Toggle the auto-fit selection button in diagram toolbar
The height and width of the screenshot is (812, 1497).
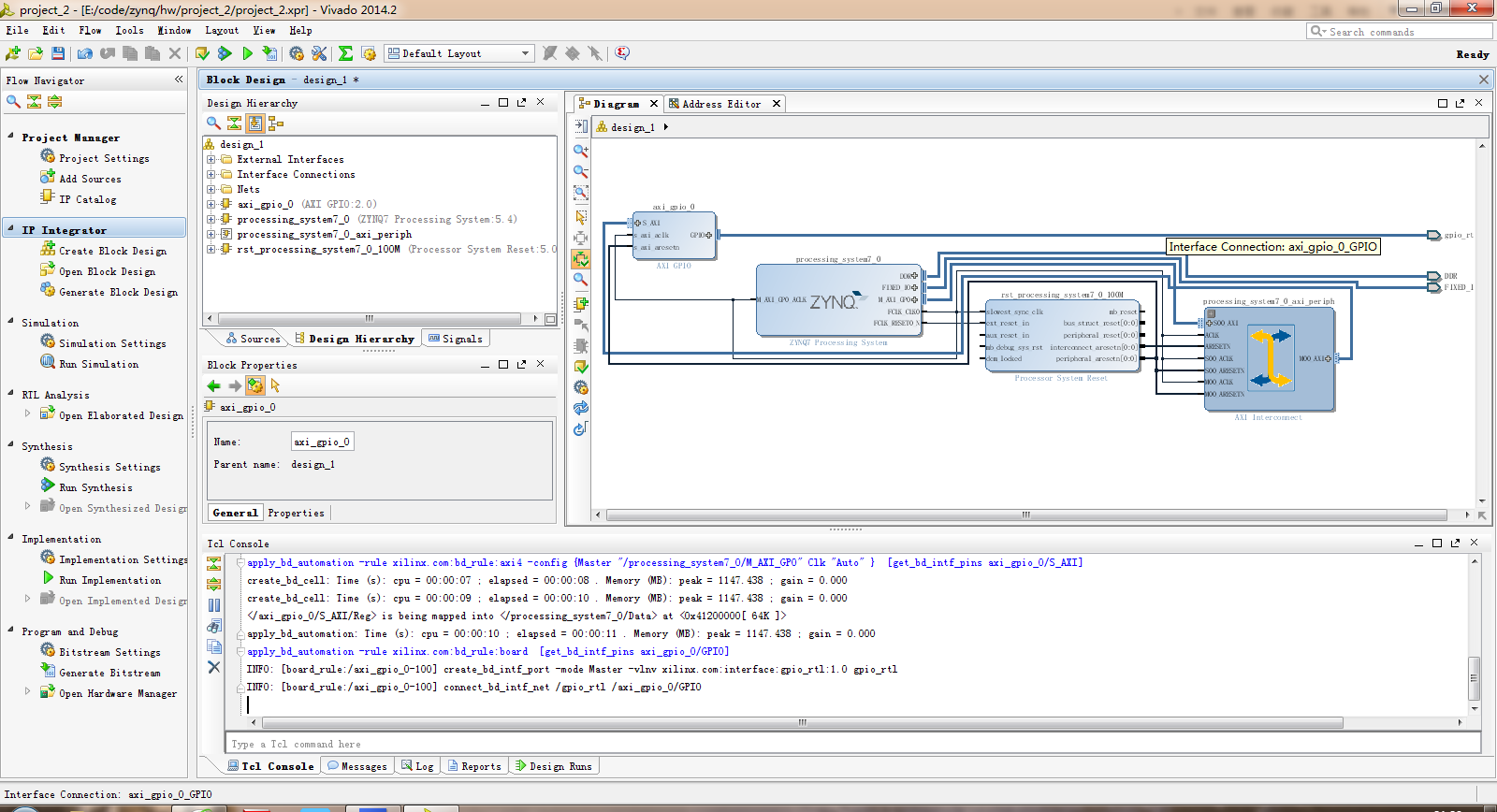click(580, 259)
